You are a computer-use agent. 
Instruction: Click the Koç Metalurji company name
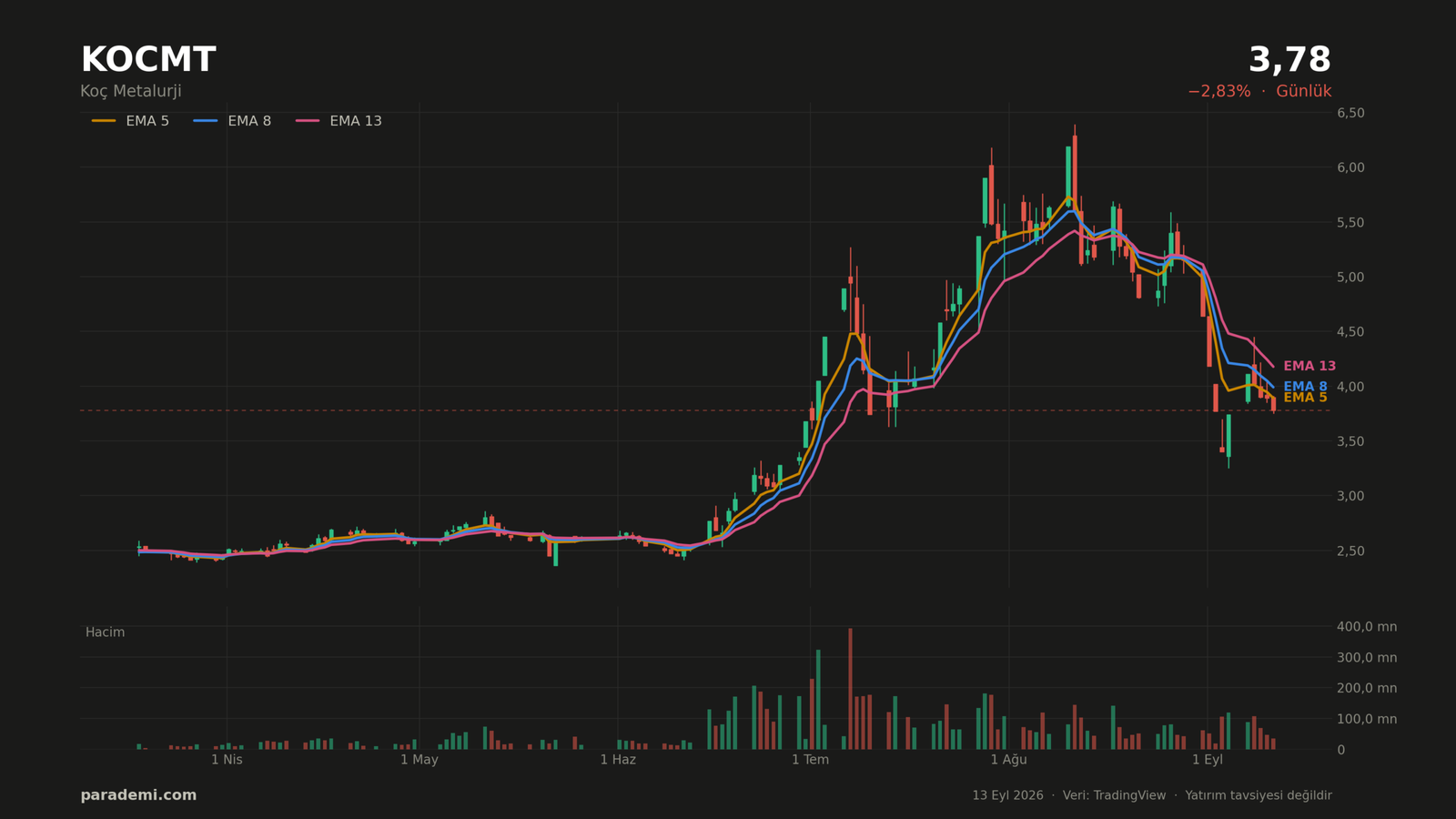[131, 92]
